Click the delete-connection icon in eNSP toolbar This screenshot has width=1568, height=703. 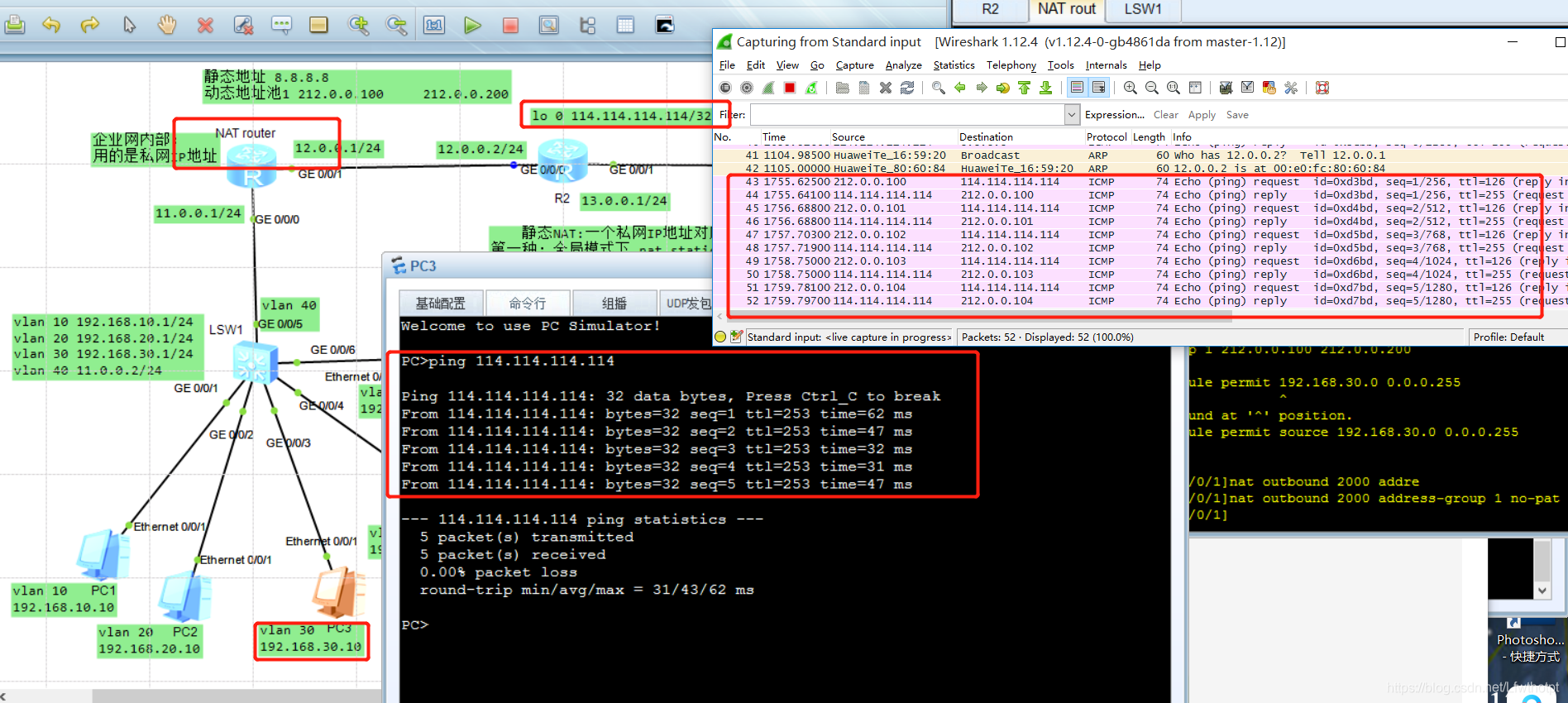tap(243, 26)
